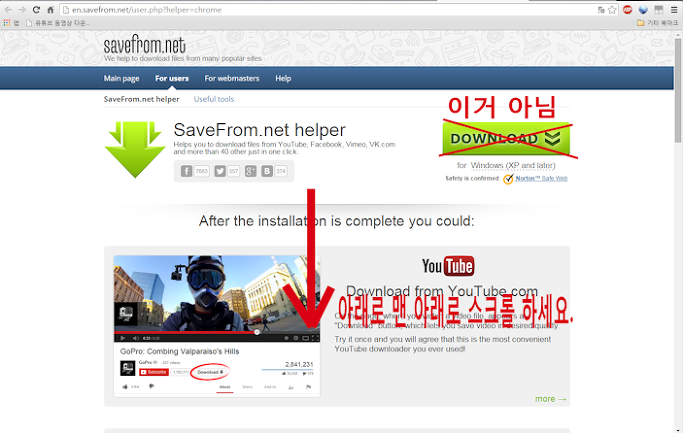The image size is (683, 433).
Task: Open the 기타 북마크 folder
Action: click(657, 23)
